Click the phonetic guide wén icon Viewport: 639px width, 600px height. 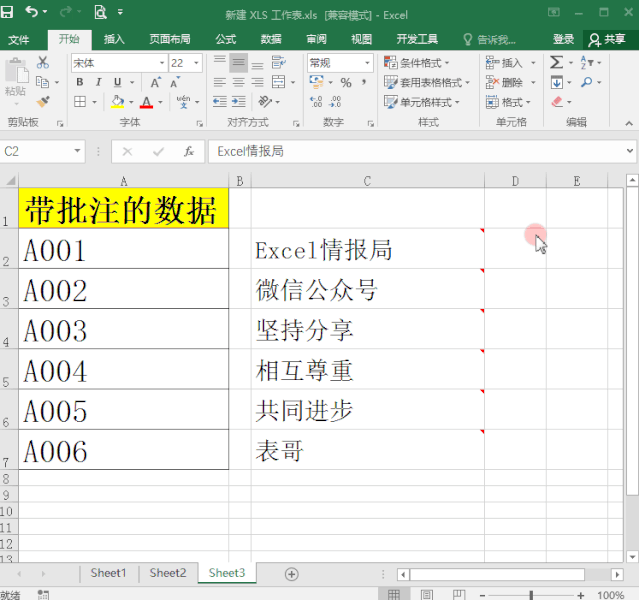(183, 101)
